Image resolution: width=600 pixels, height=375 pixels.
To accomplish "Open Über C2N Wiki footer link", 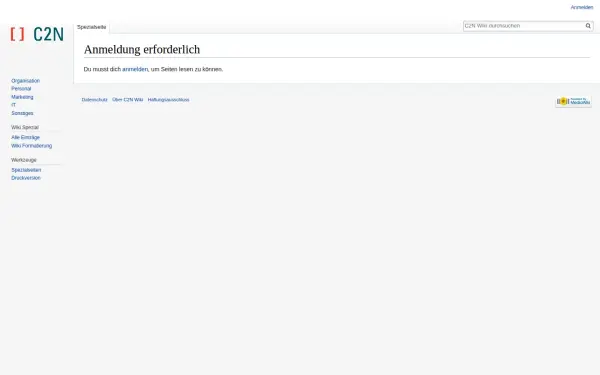I will (127, 99).
